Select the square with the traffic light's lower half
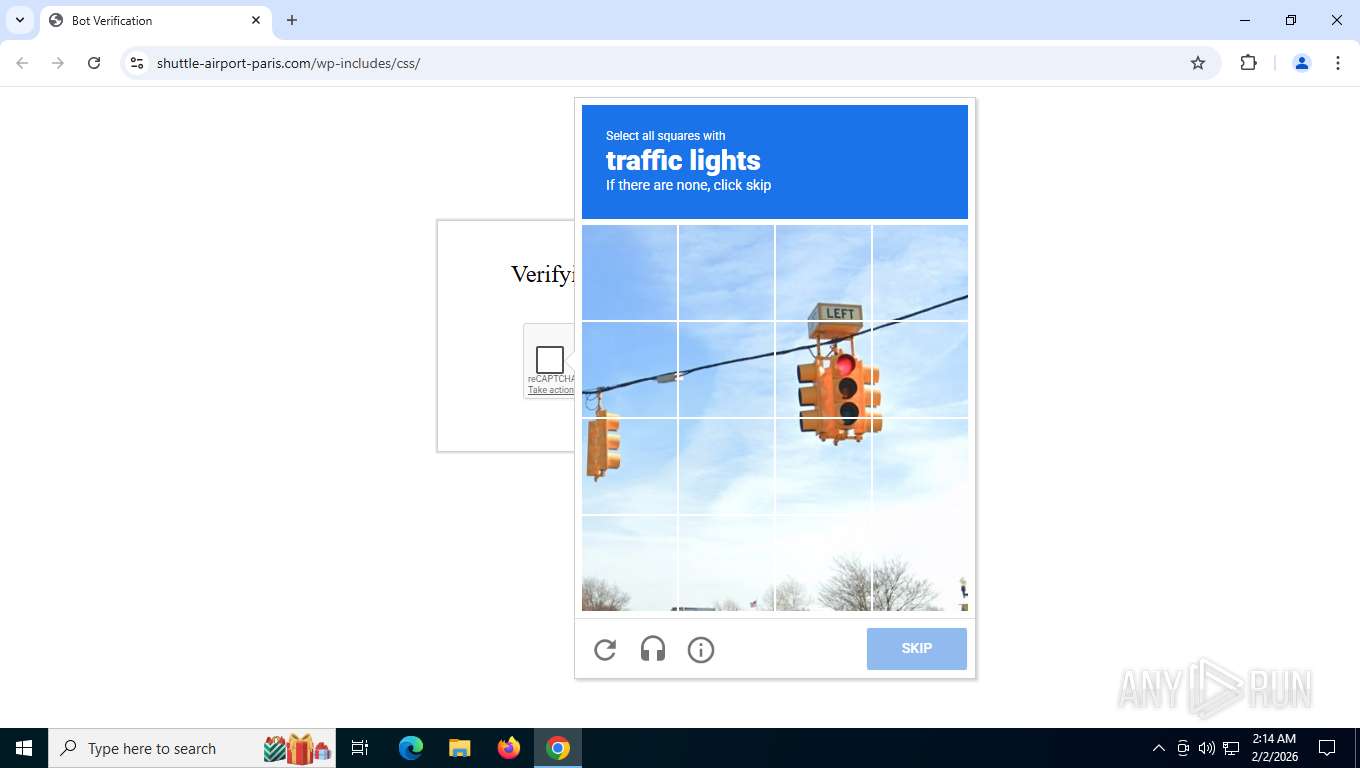 (823, 466)
